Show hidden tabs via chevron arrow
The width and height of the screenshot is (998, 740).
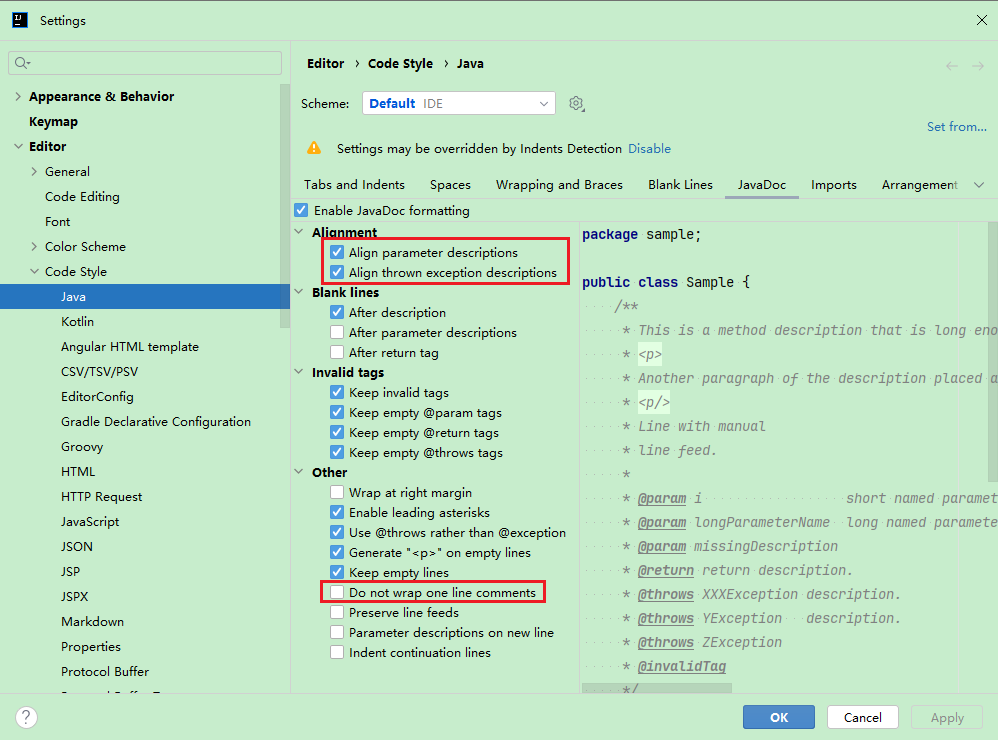click(978, 185)
